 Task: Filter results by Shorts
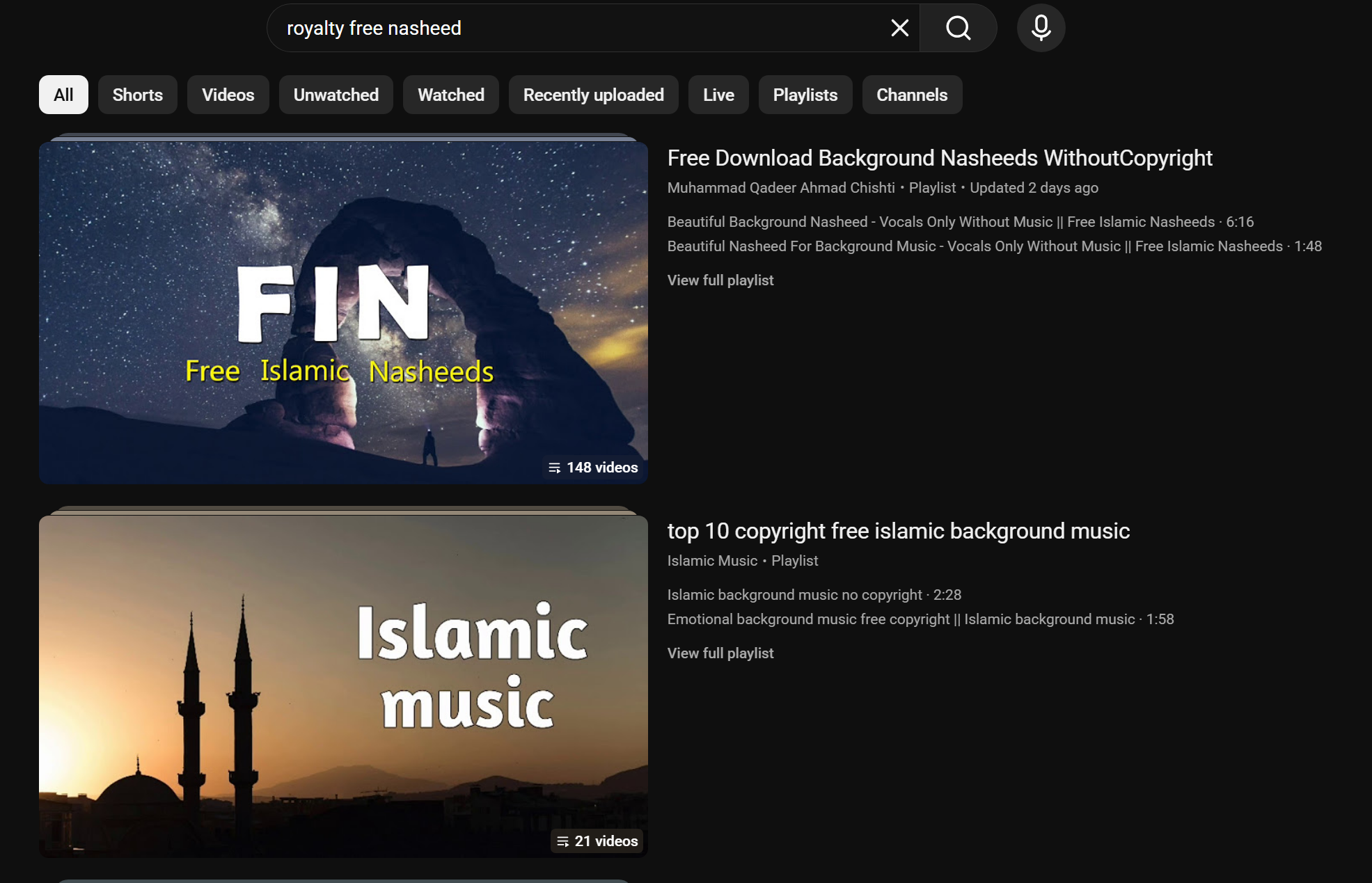137,95
